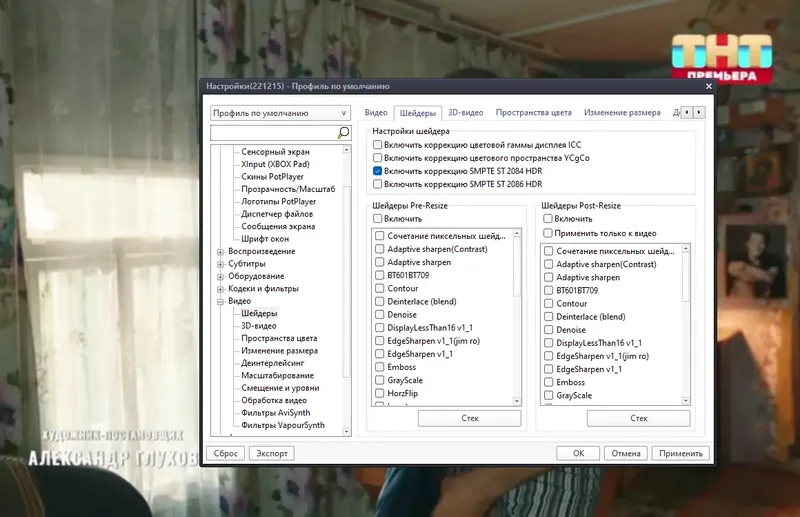Select Сообщения экрана tree item
This screenshot has height=517, width=800.
pyautogui.click(x=278, y=227)
